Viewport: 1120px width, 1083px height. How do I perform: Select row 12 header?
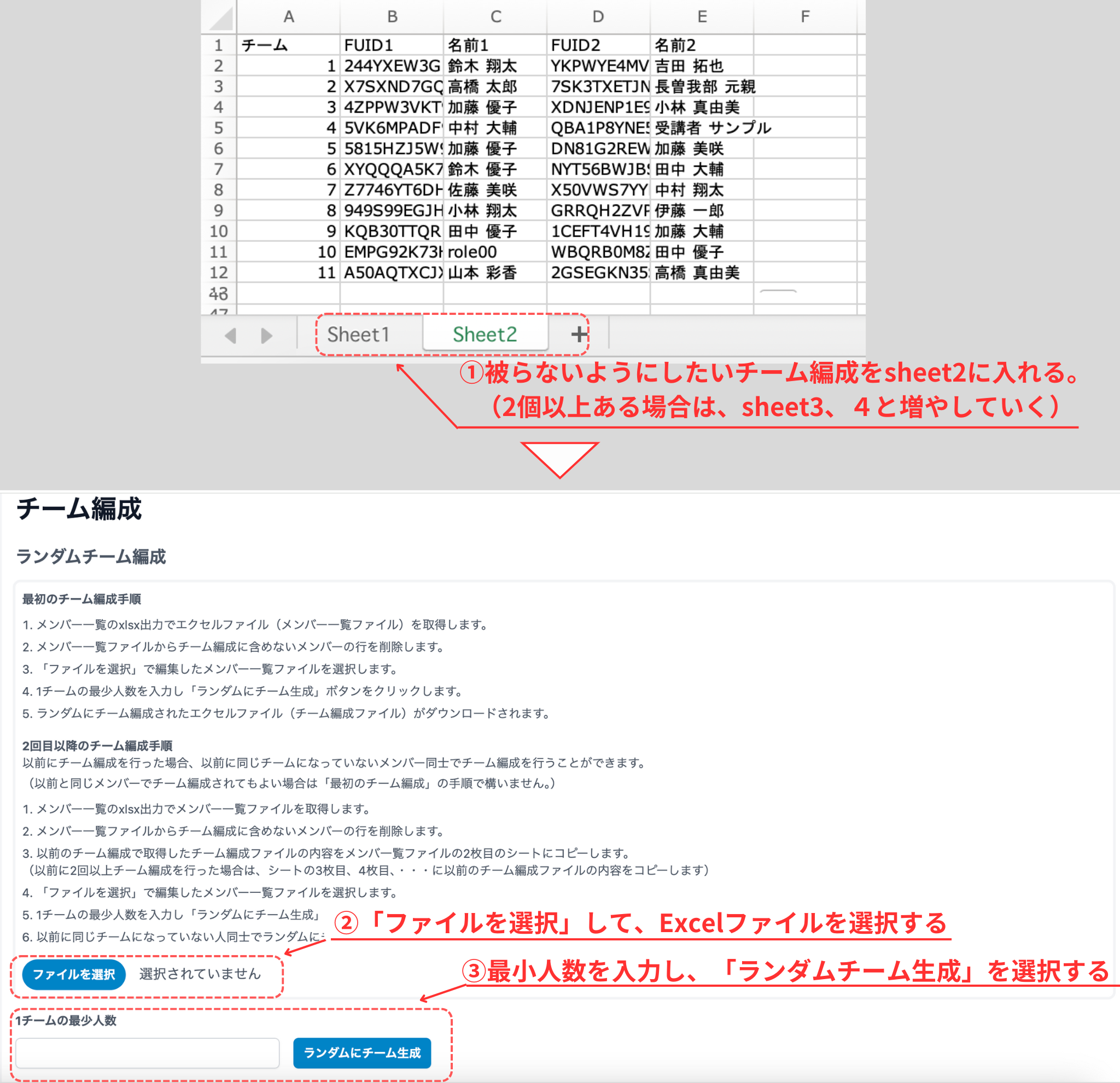coord(219,272)
